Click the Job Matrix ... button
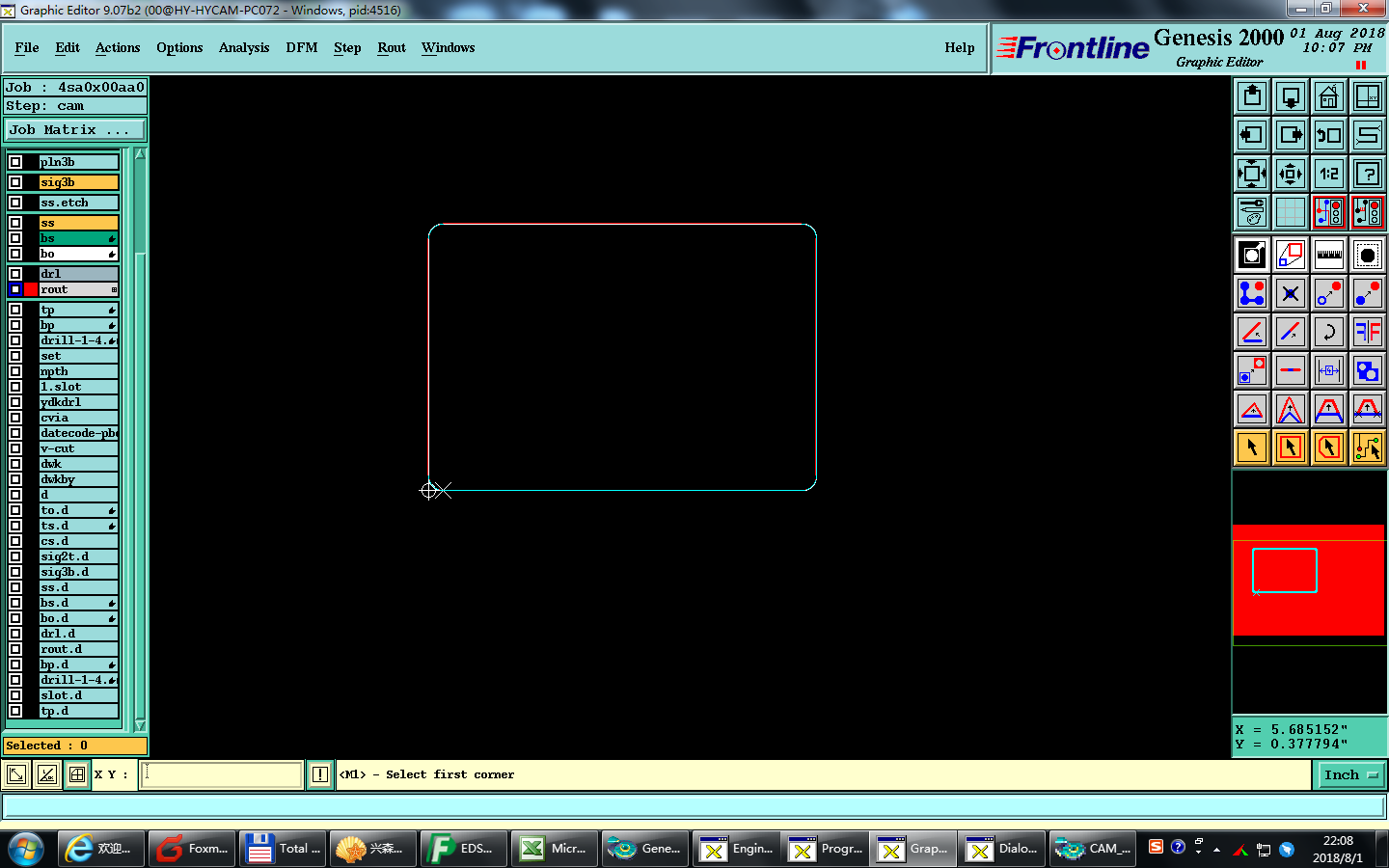 (x=75, y=129)
